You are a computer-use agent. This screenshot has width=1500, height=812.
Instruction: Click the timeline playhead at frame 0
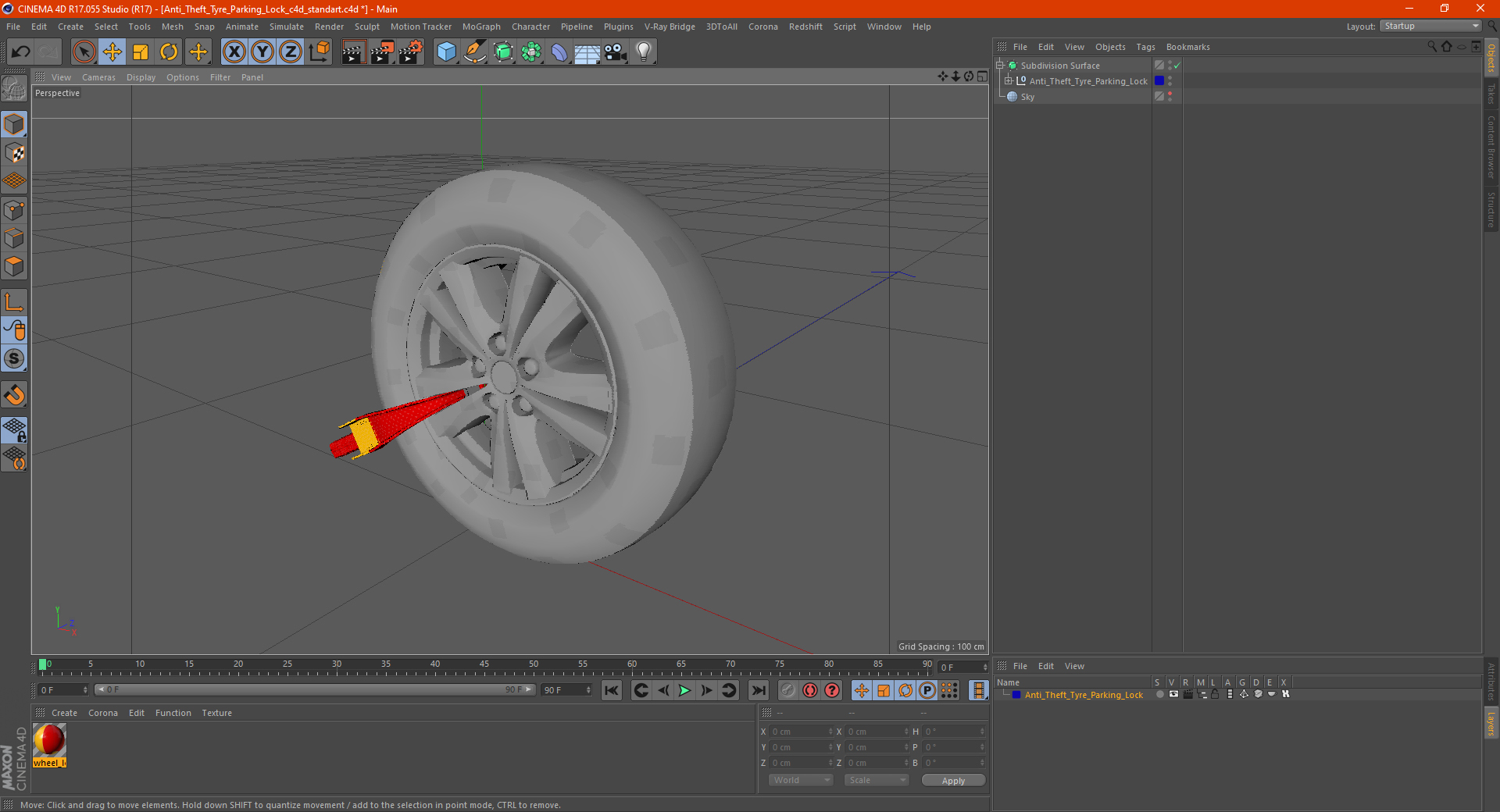42,664
